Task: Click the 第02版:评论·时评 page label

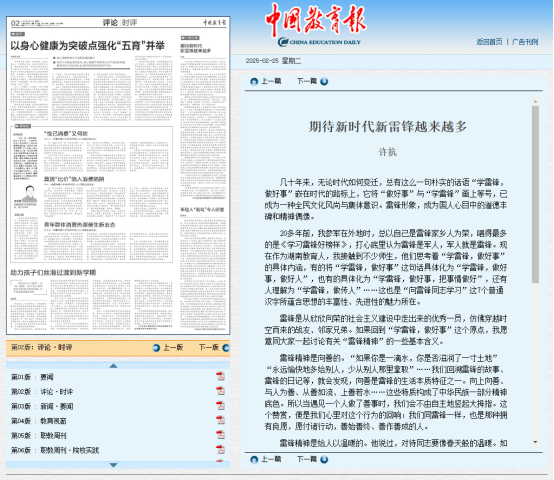Action: point(41,348)
